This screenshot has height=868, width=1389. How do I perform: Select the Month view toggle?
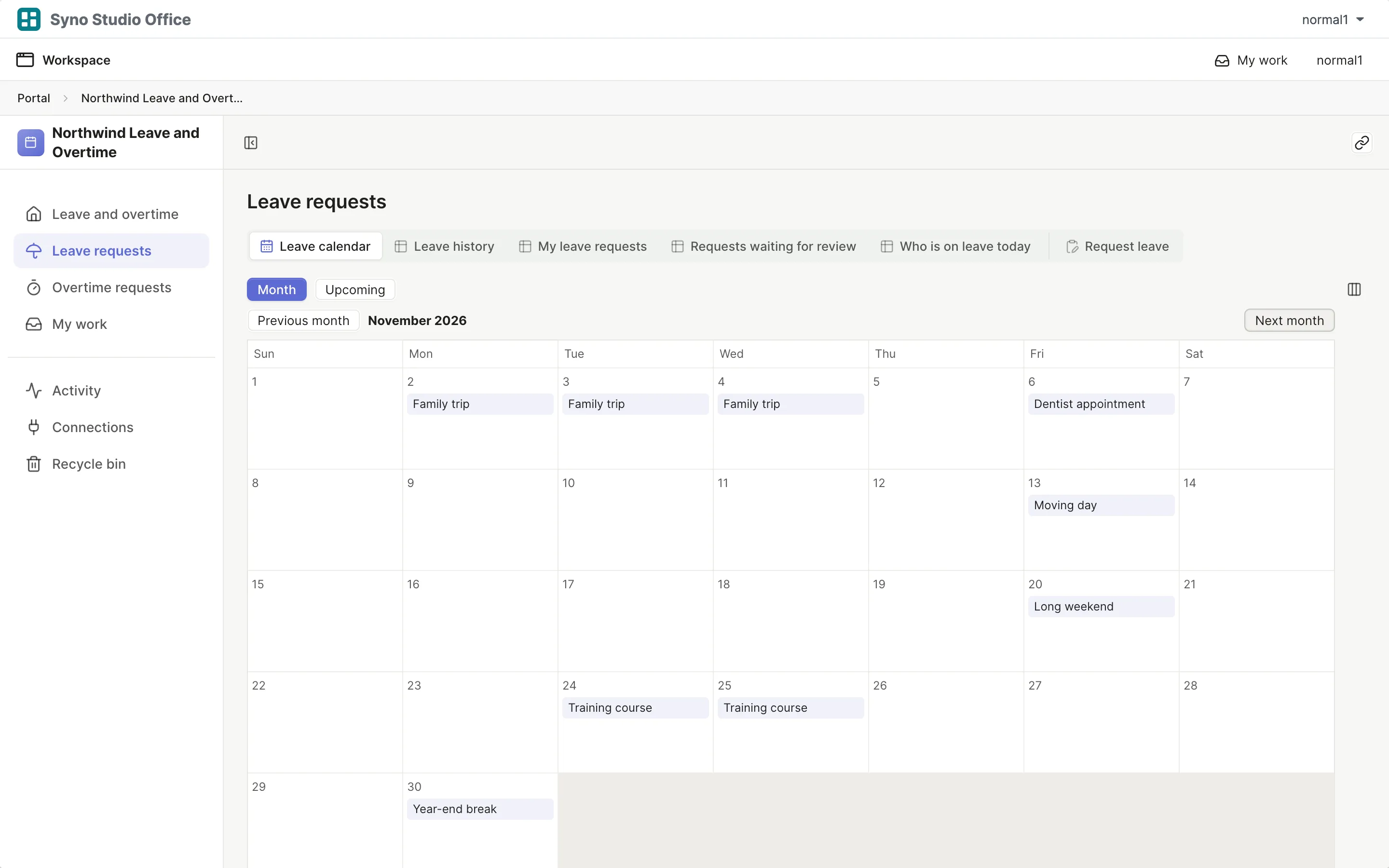[277, 289]
